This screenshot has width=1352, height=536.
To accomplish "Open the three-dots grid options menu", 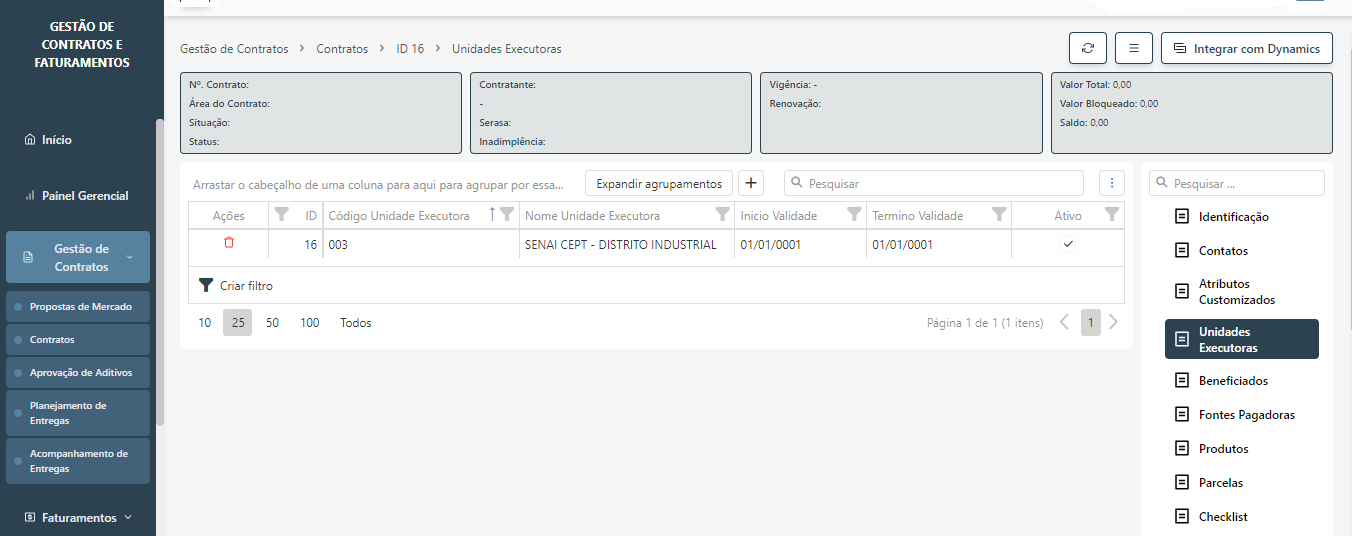I will [1111, 184].
